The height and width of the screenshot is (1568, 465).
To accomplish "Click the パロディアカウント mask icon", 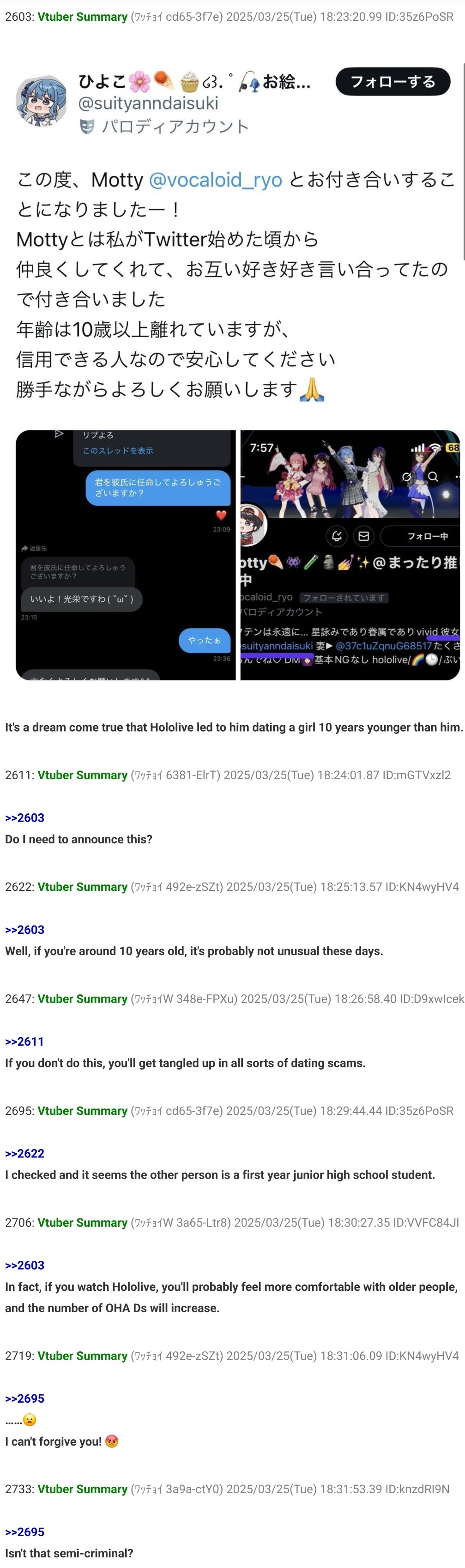I will (87, 127).
